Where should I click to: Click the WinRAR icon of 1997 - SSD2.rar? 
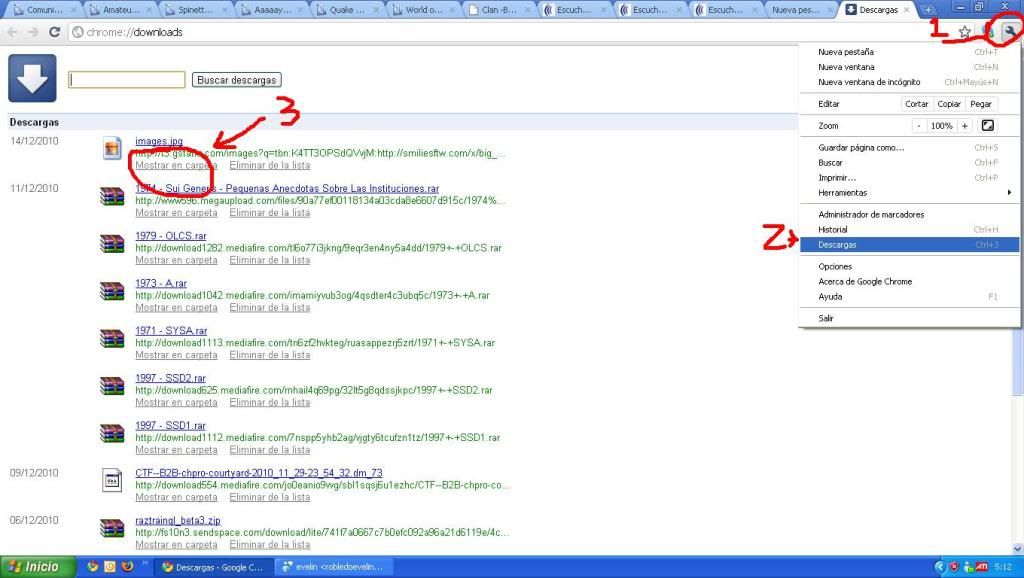(x=112, y=385)
